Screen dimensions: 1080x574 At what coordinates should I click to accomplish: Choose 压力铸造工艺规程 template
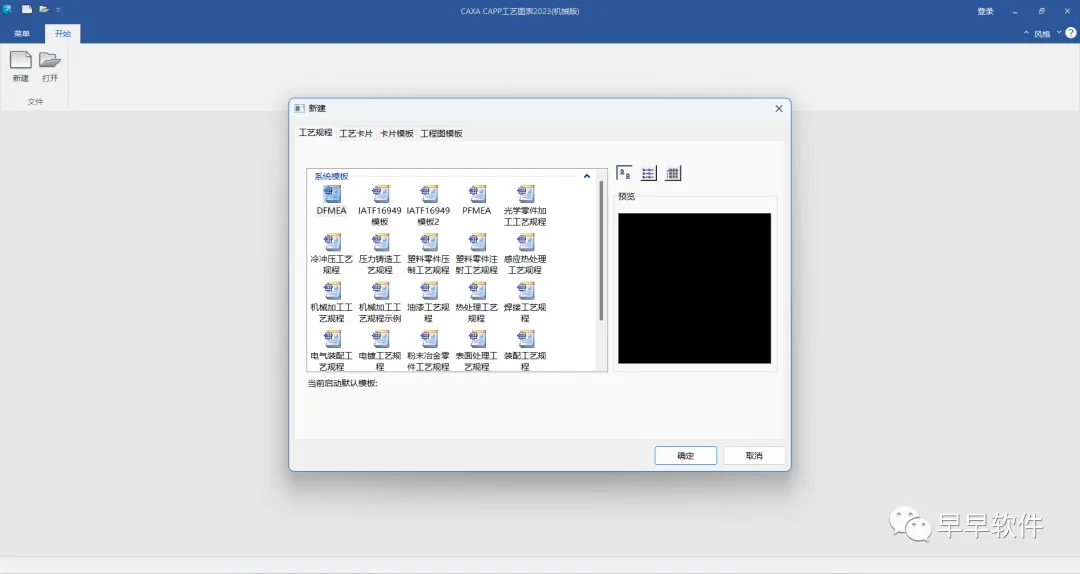pos(380,254)
